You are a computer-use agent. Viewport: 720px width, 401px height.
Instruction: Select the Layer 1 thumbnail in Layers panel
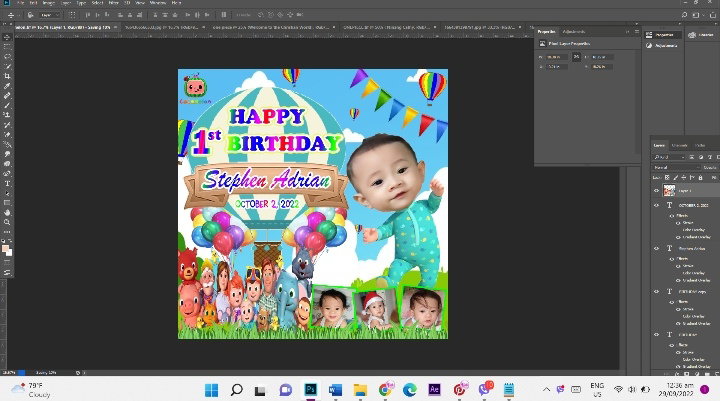coord(669,190)
